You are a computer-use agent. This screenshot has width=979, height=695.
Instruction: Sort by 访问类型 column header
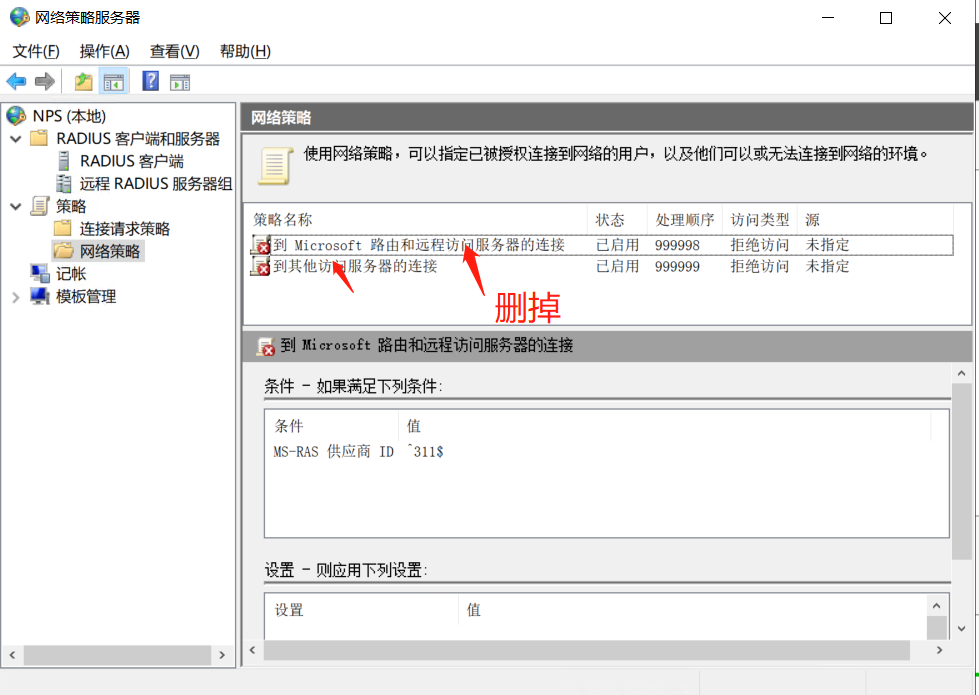click(x=759, y=219)
